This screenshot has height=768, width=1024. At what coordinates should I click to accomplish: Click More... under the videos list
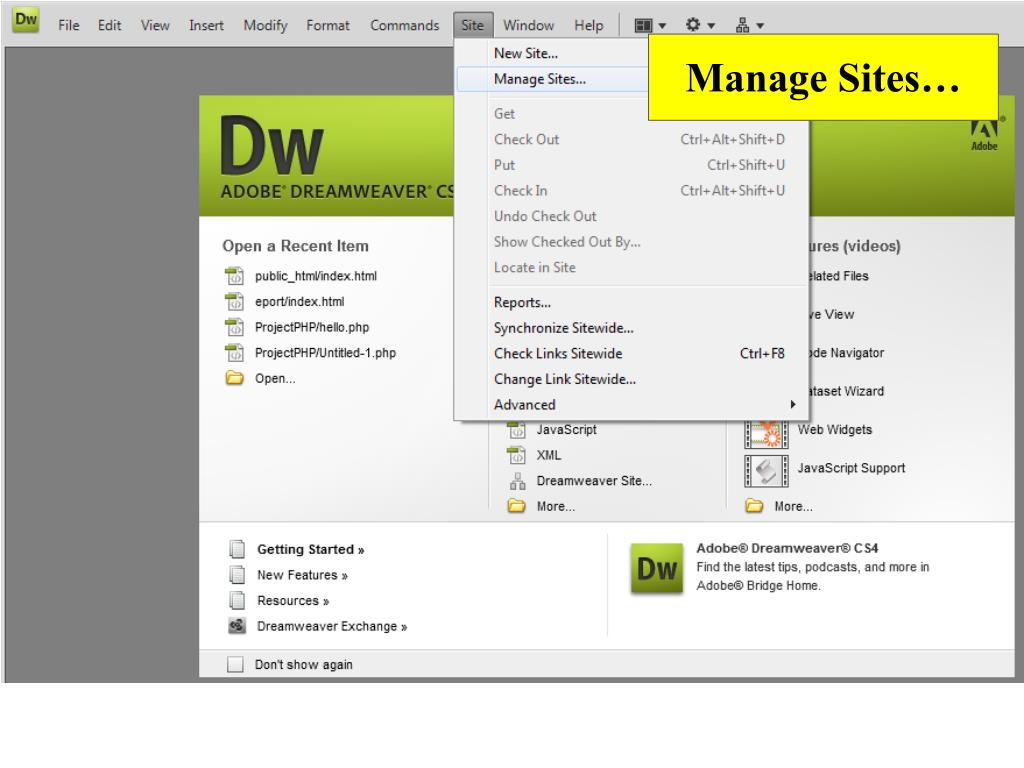pos(793,506)
